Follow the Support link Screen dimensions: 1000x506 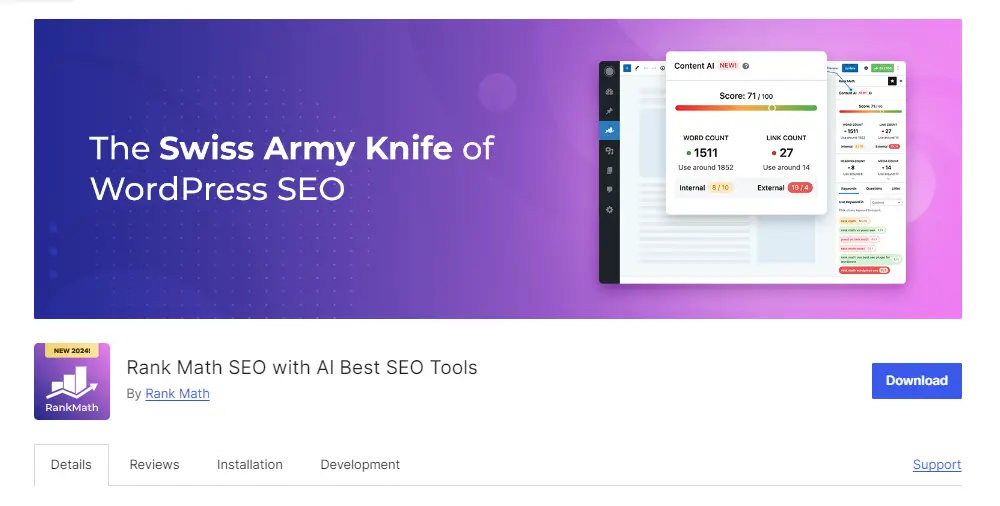coord(937,465)
